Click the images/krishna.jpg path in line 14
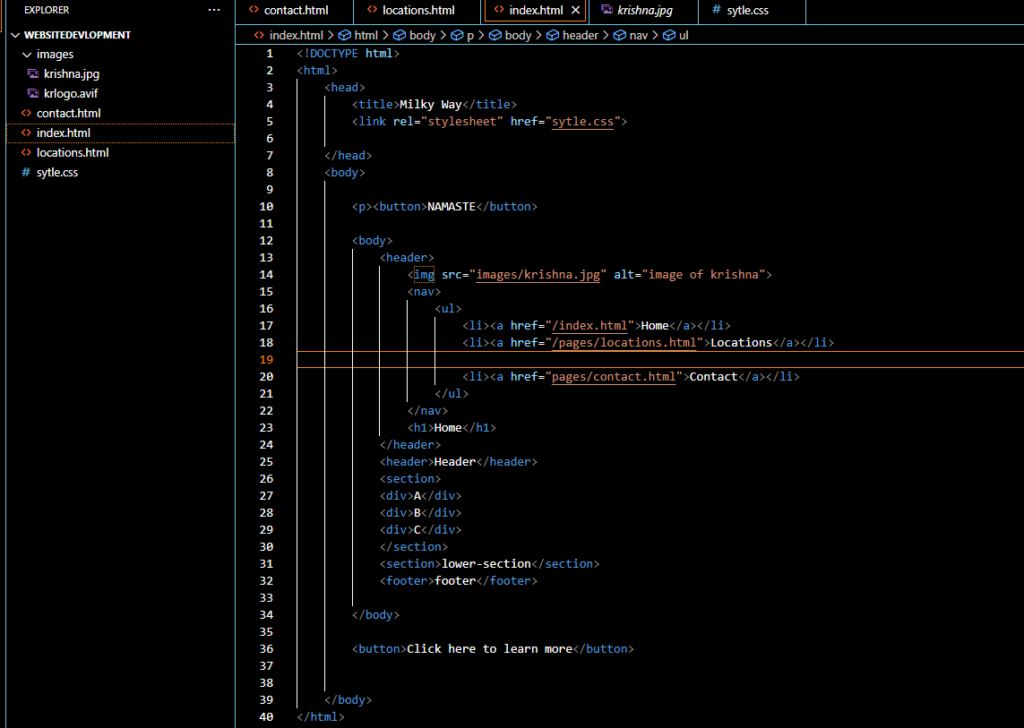 click(537, 274)
